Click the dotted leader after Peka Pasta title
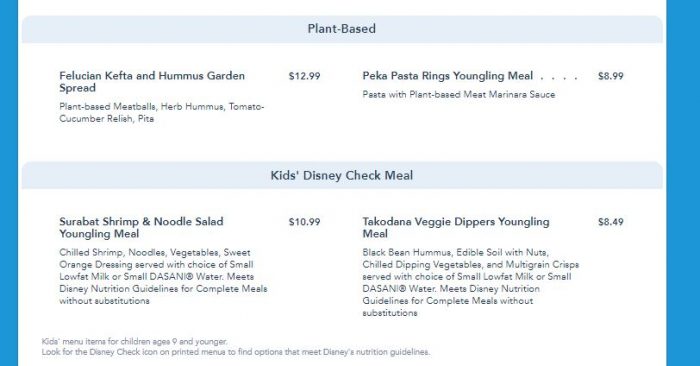This screenshot has height=366, width=700. click(x=559, y=78)
